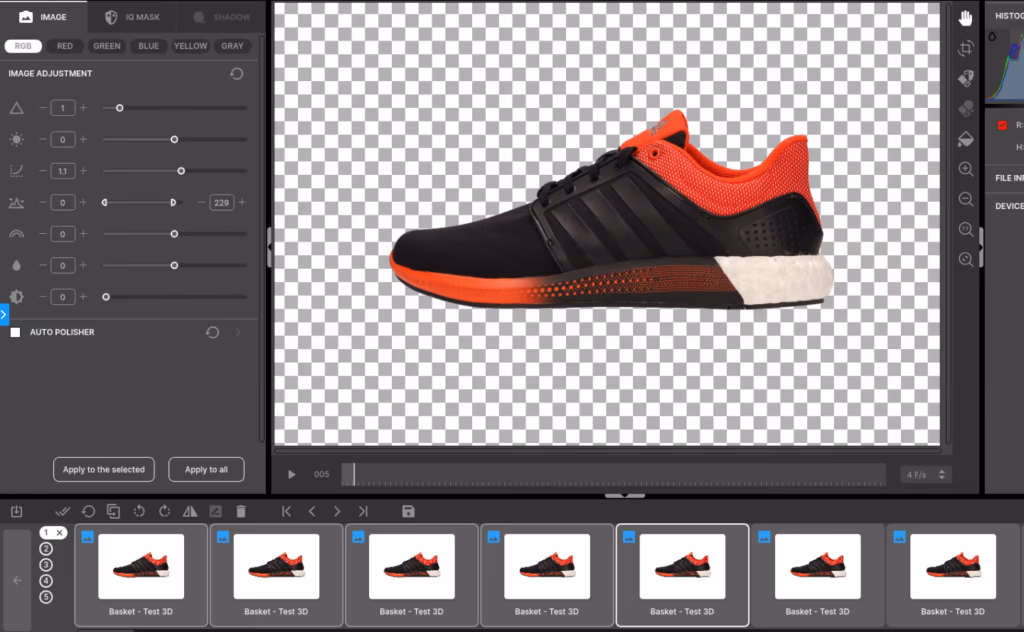Click the zoom in magnifier icon

tap(966, 169)
